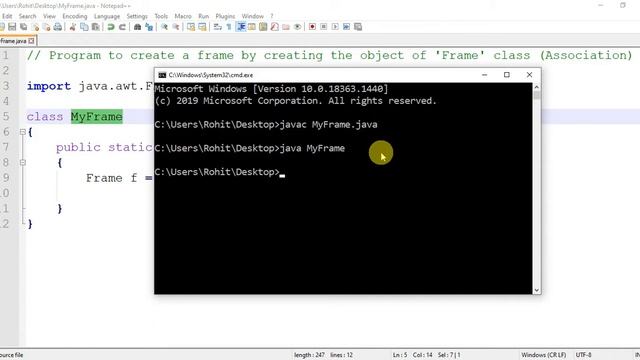Click 'UTF-8' encoding status bar entry
This screenshot has height=360, width=640.
click(x=583, y=355)
